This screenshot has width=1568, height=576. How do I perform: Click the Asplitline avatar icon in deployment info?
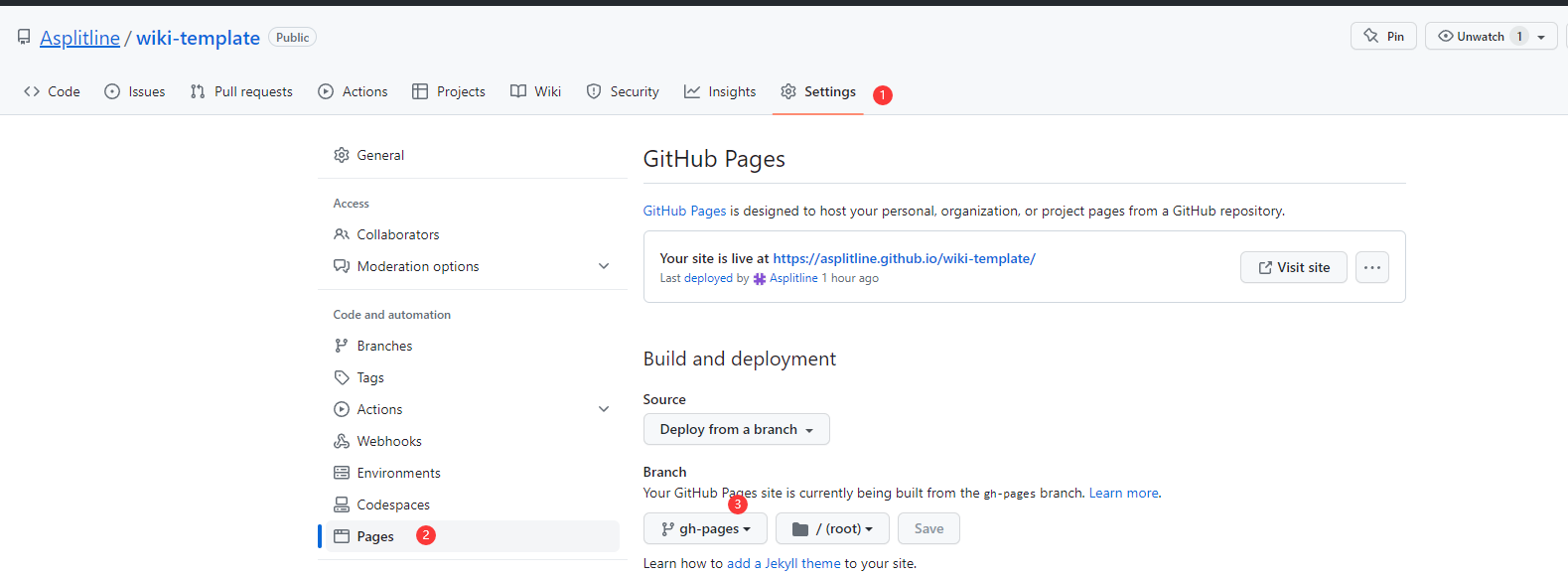(760, 279)
